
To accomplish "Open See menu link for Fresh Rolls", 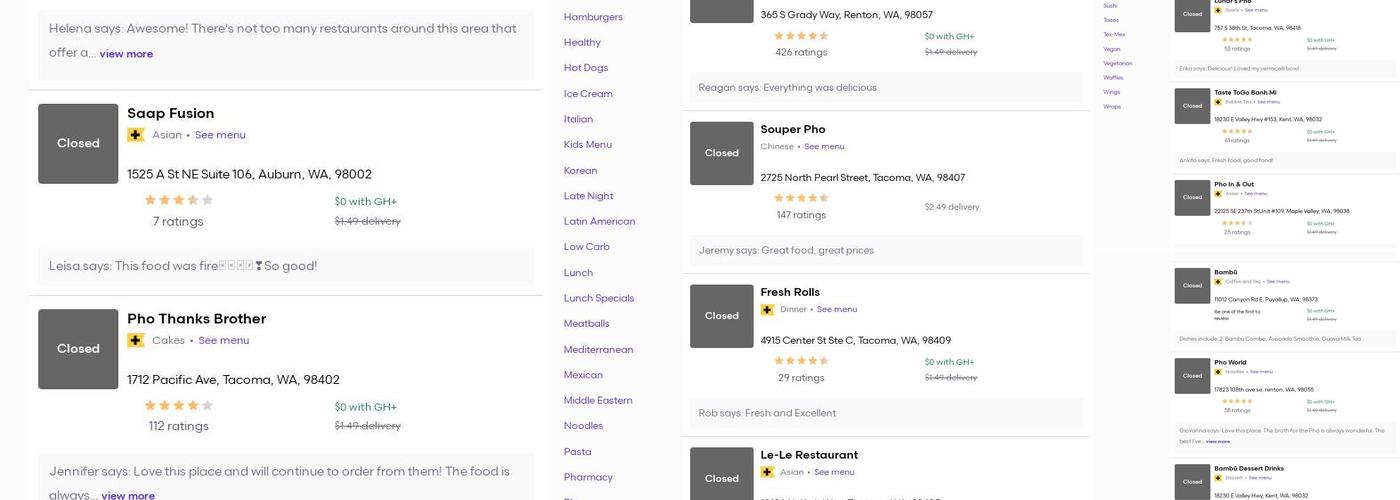I will [x=836, y=310].
